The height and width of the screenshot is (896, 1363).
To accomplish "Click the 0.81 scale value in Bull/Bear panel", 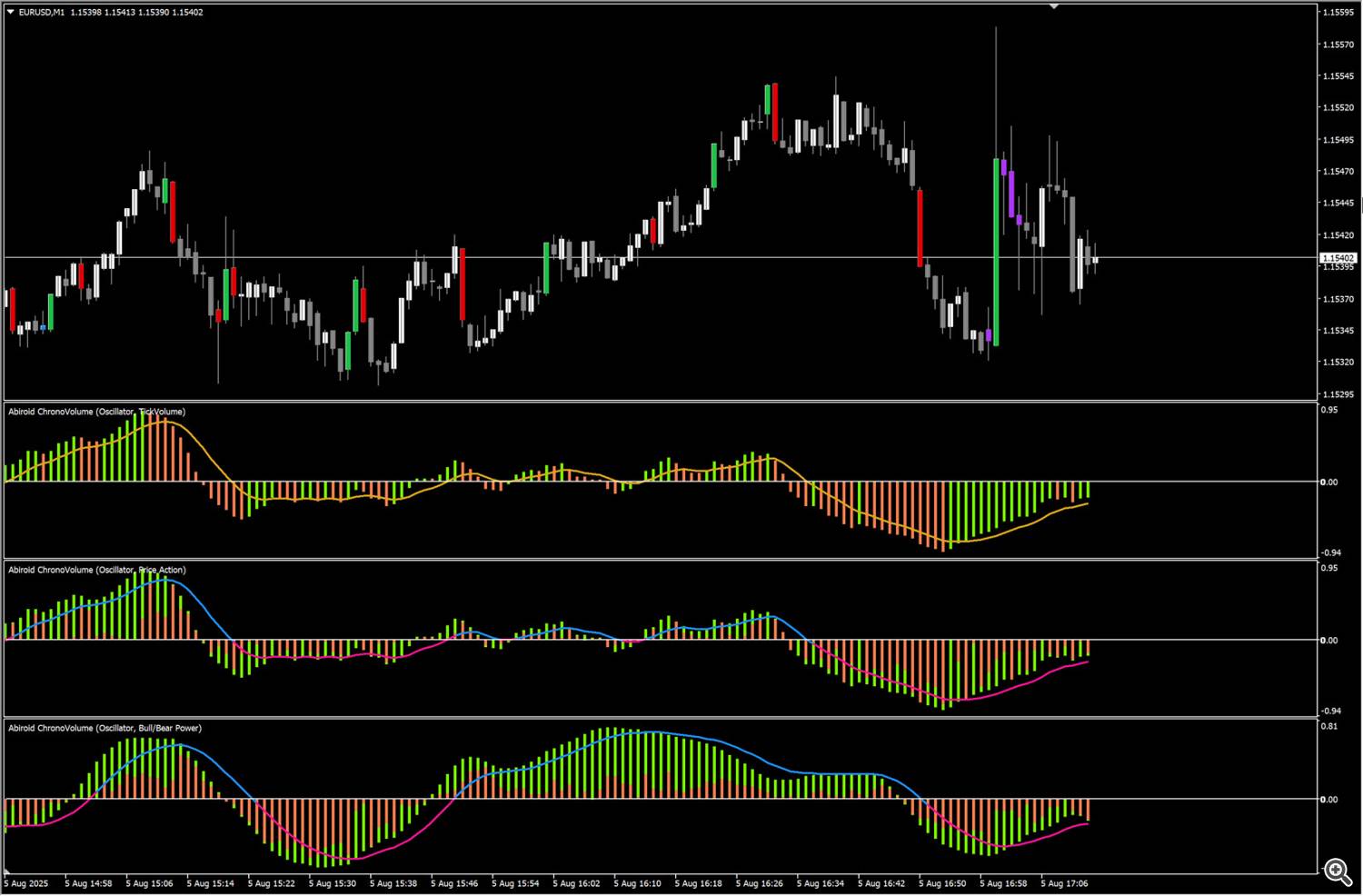I will tap(1329, 727).
